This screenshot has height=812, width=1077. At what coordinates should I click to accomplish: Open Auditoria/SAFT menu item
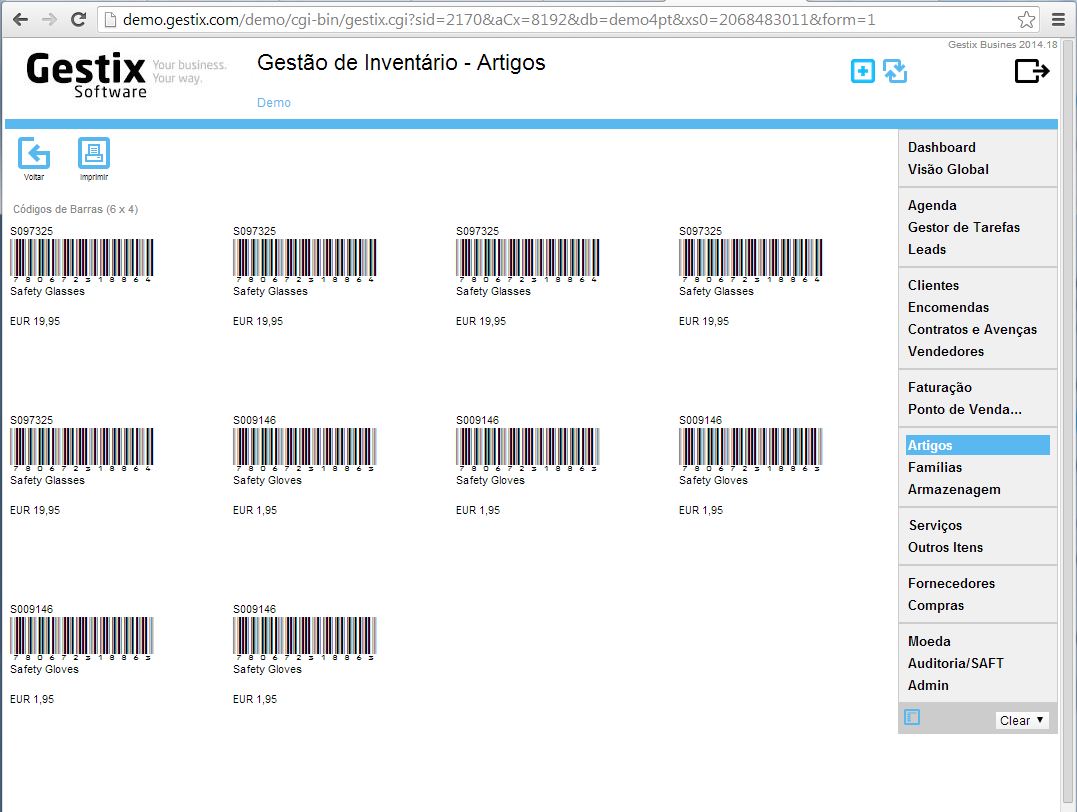click(x=955, y=663)
